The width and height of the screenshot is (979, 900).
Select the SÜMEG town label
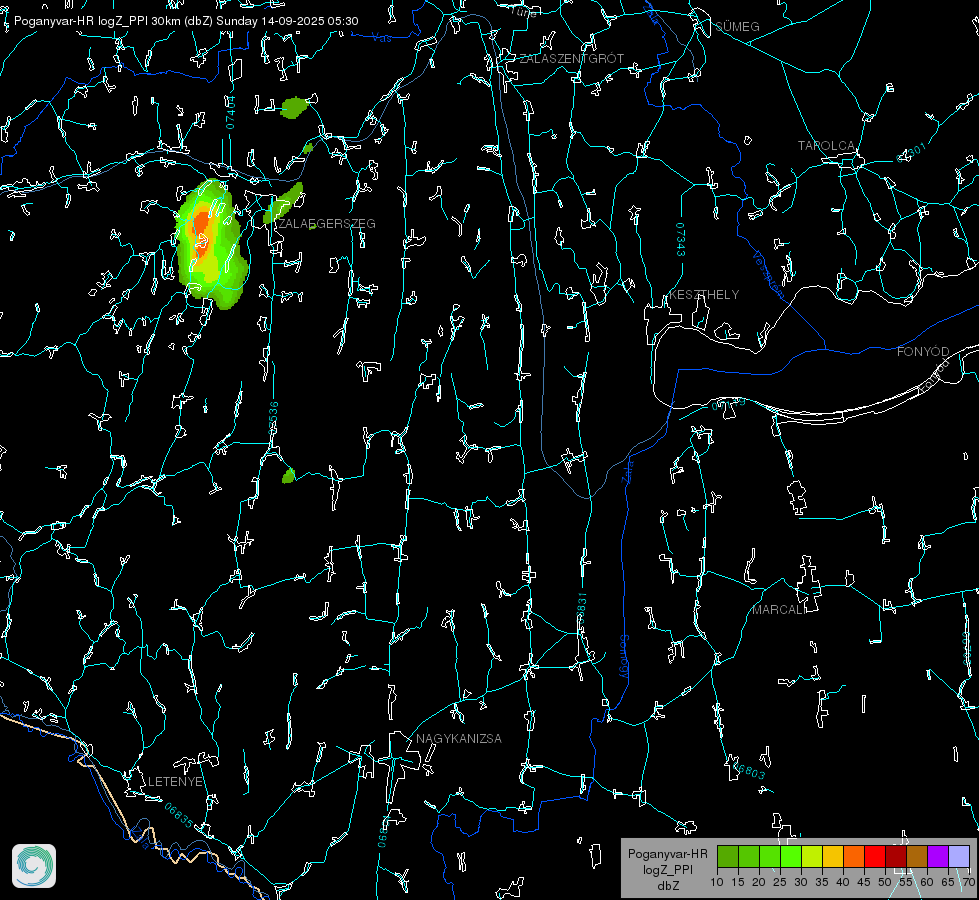point(737,27)
